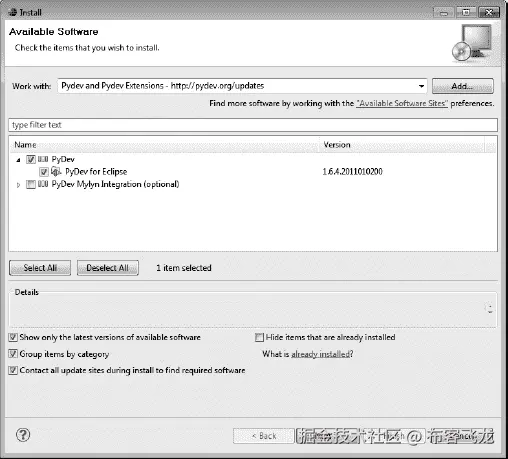Select the PyDev category row label
Viewport: 508px width, 459px height.
pos(63,159)
